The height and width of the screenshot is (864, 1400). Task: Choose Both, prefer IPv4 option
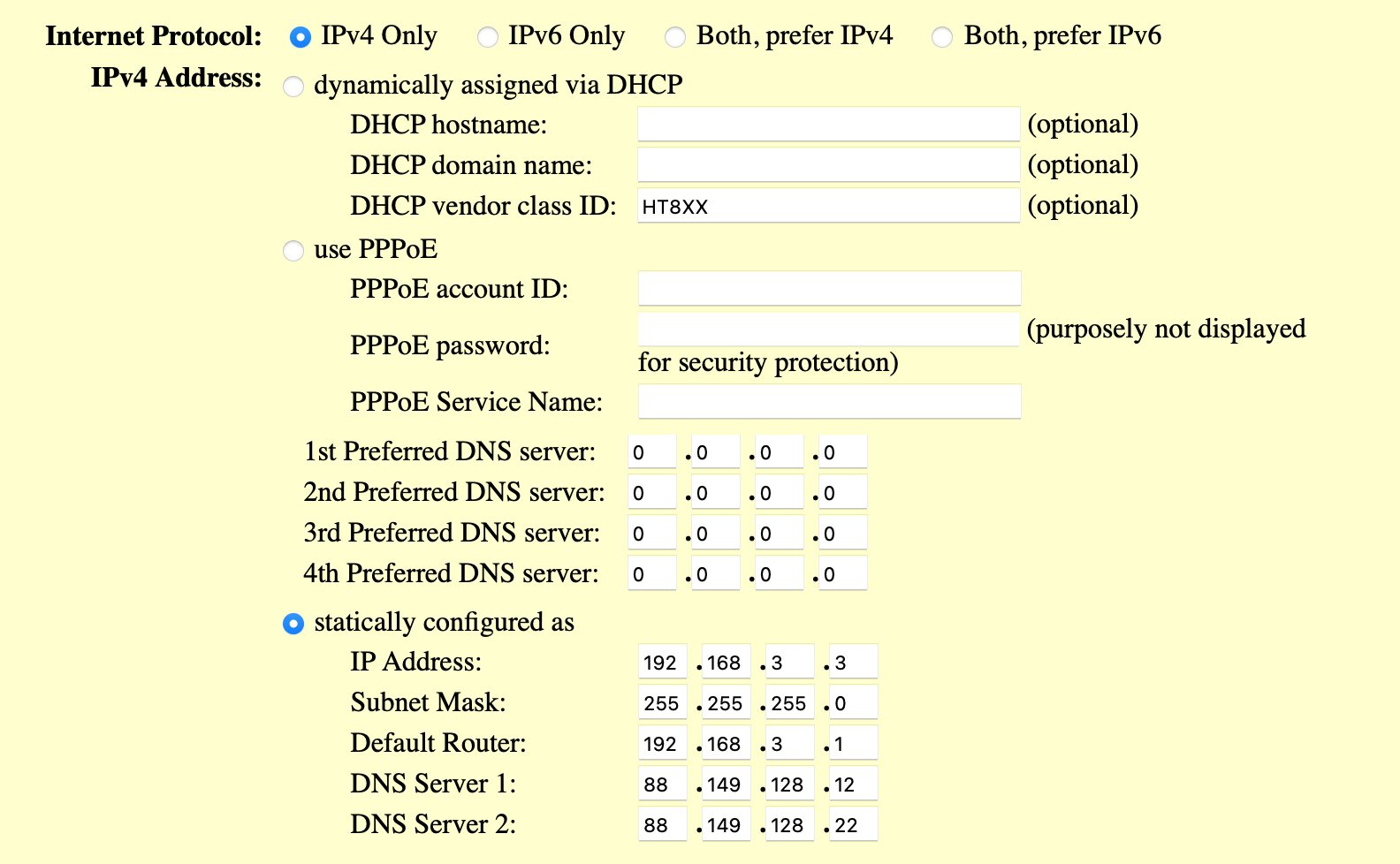(675, 37)
